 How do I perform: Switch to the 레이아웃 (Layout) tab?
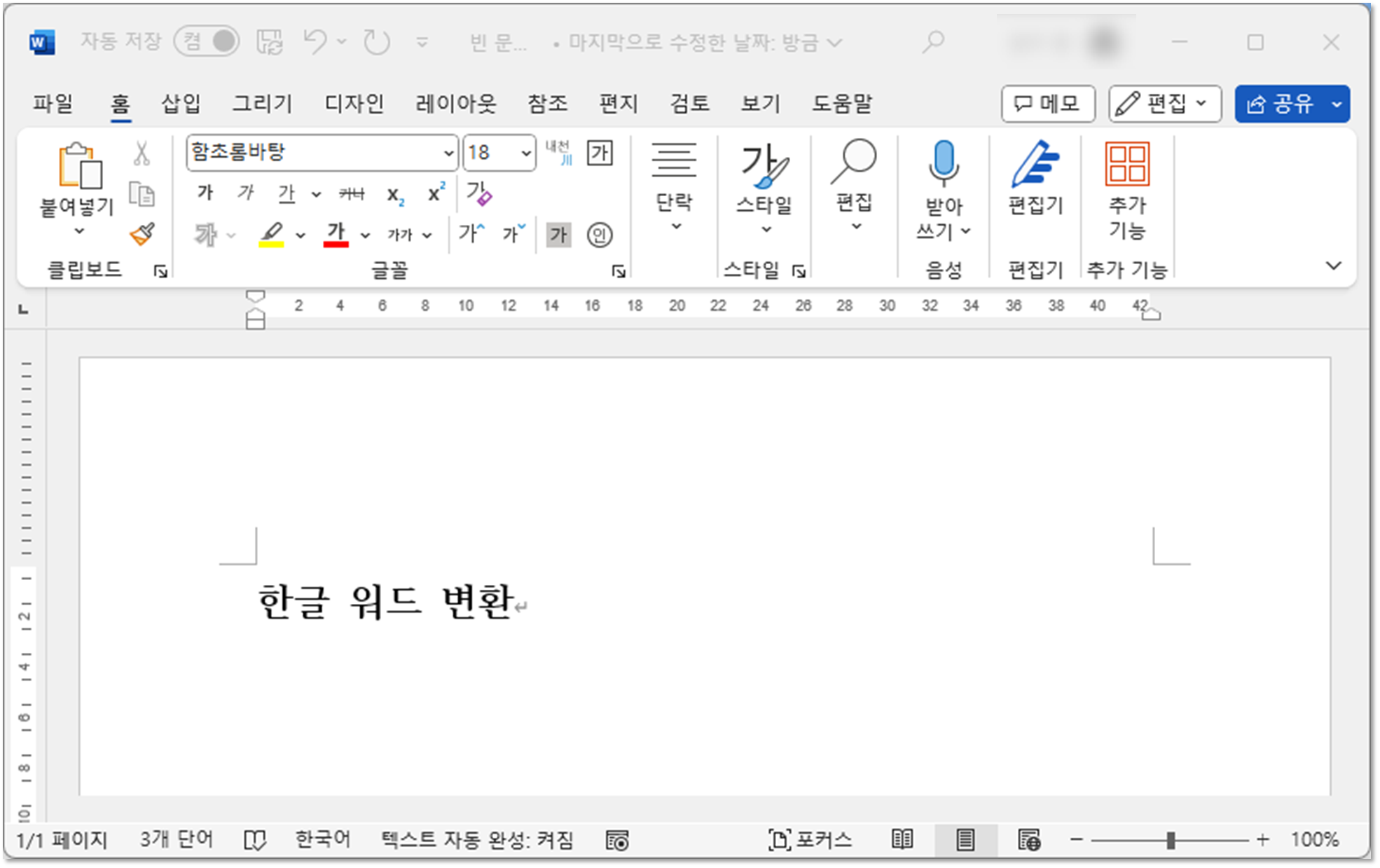455,104
